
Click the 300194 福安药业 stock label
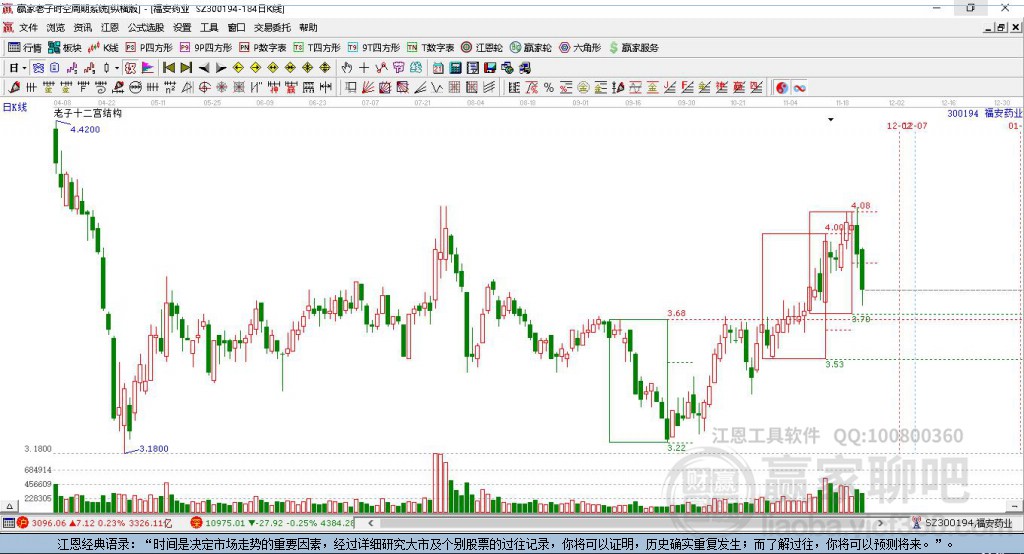click(985, 113)
